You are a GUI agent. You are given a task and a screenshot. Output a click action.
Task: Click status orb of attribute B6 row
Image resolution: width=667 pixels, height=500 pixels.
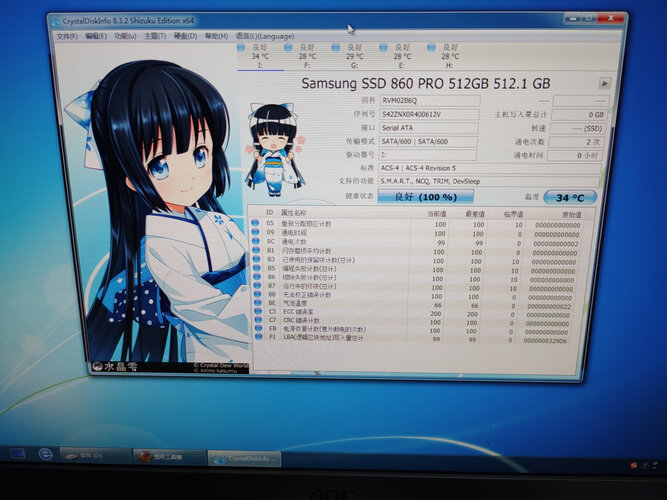[x=257, y=277]
